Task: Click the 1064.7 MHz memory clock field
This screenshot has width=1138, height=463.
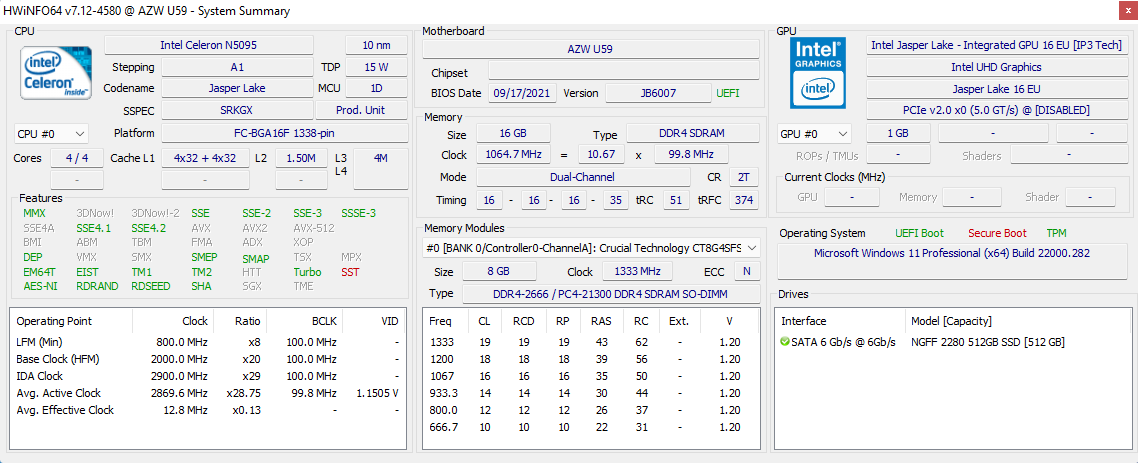Action: click(x=513, y=155)
